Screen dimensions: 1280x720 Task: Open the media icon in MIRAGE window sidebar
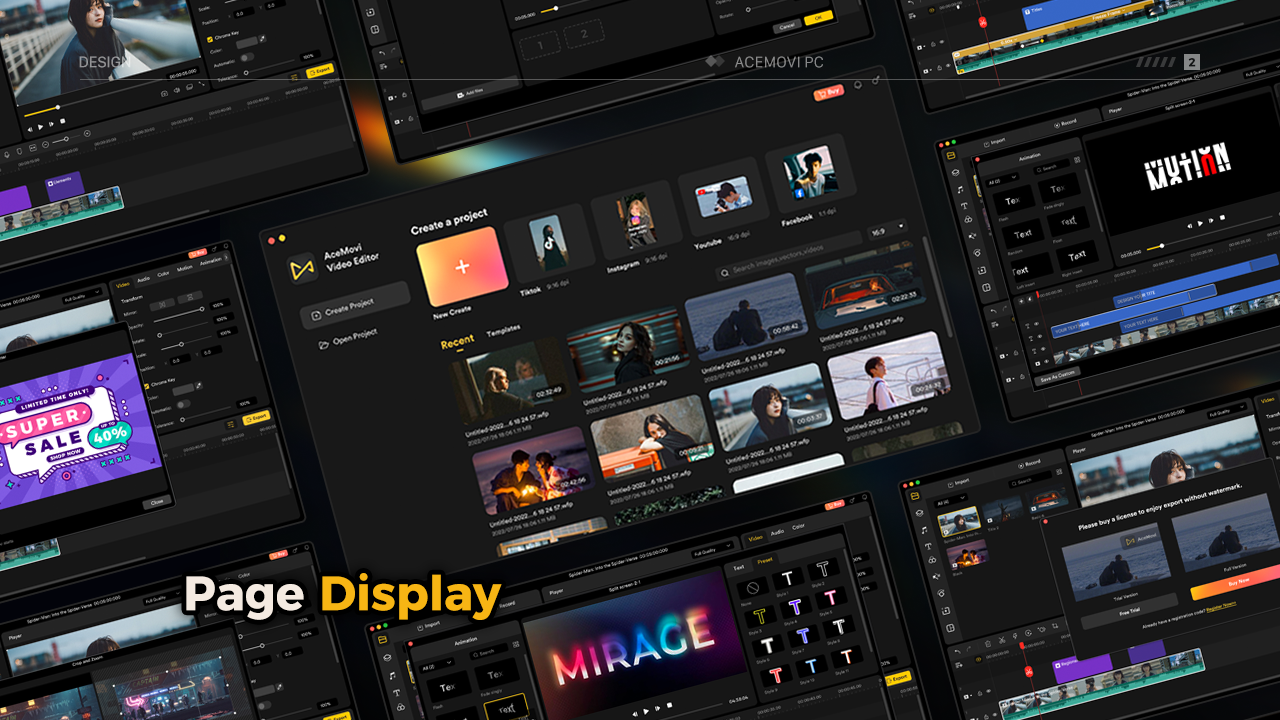point(382,639)
